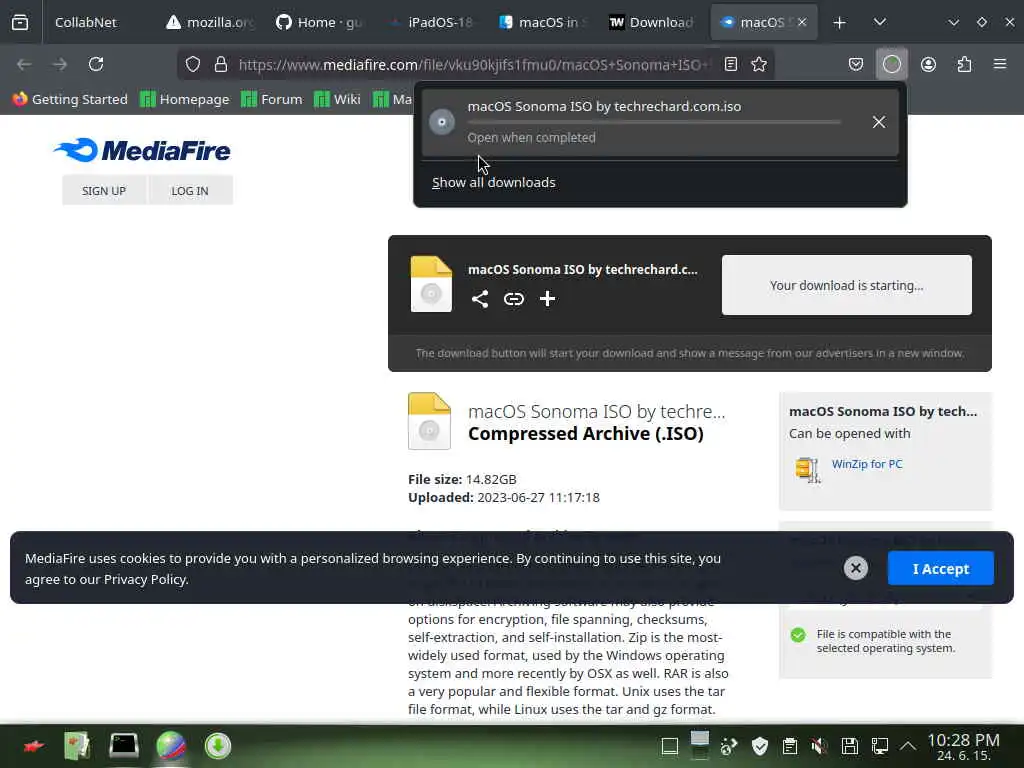Screen dimensions: 1024x768
Task: Open the terminal icon in taskbar
Action: tap(123, 746)
